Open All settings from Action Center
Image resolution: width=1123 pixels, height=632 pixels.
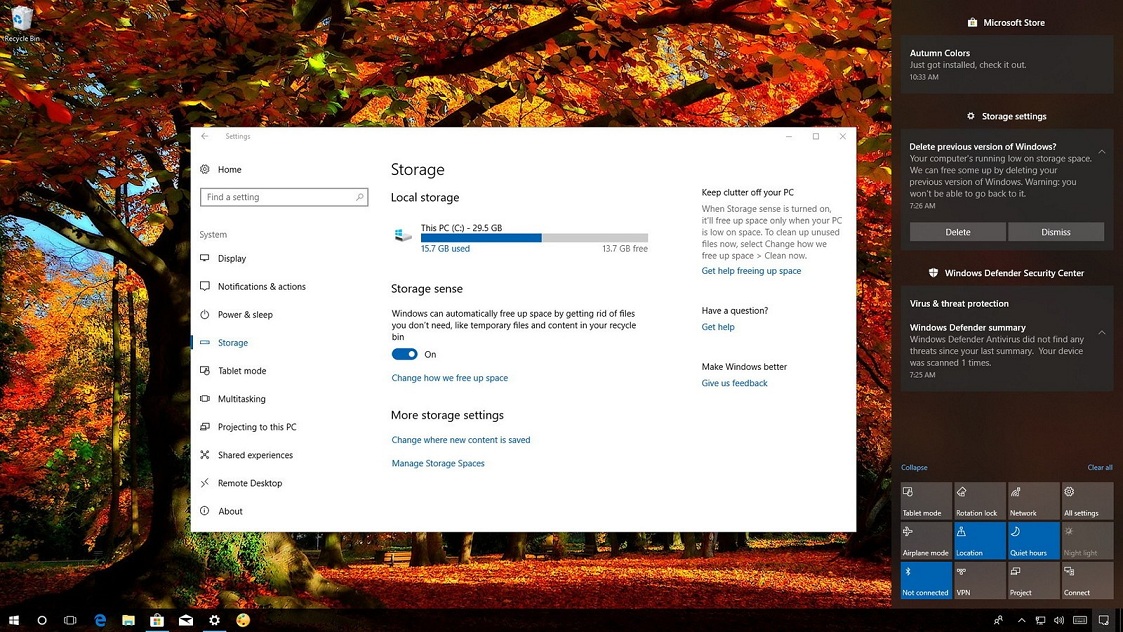click(x=1086, y=500)
